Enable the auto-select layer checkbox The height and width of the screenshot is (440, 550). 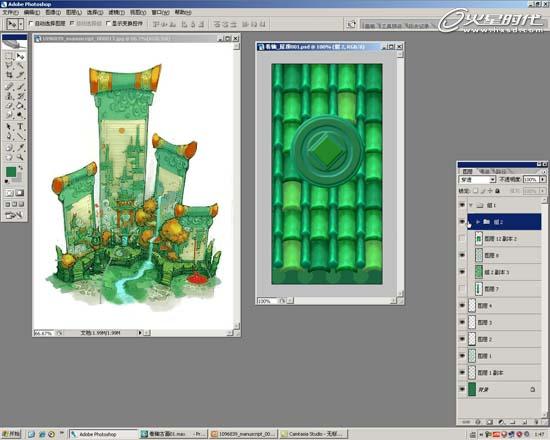[31, 24]
